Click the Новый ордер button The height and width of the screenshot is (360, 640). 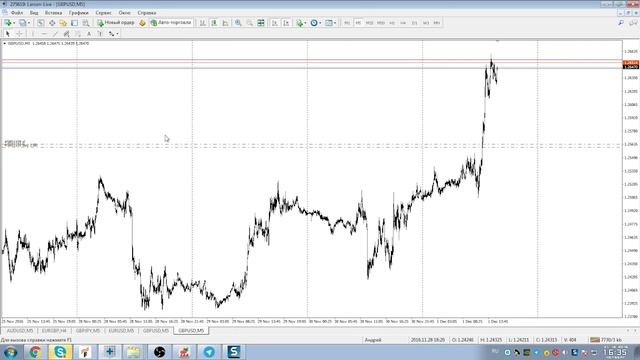pyautogui.click(x=116, y=23)
